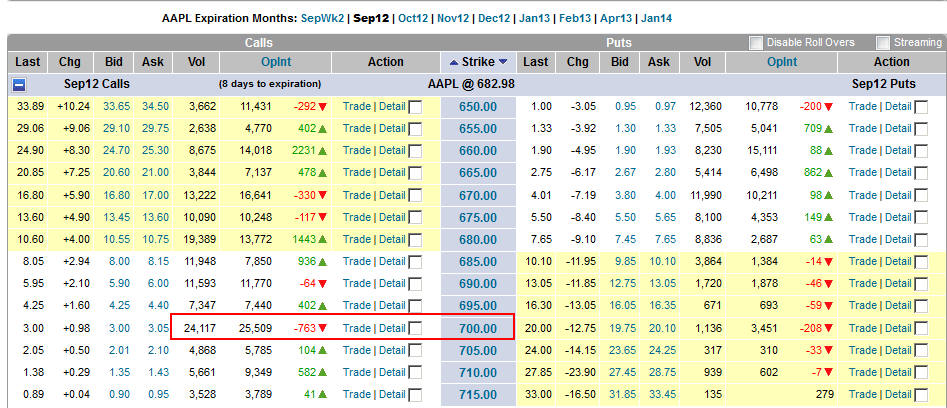Screen dimensions: 947x408
Task: Trade the 700.00 call option
Action: coord(357,328)
